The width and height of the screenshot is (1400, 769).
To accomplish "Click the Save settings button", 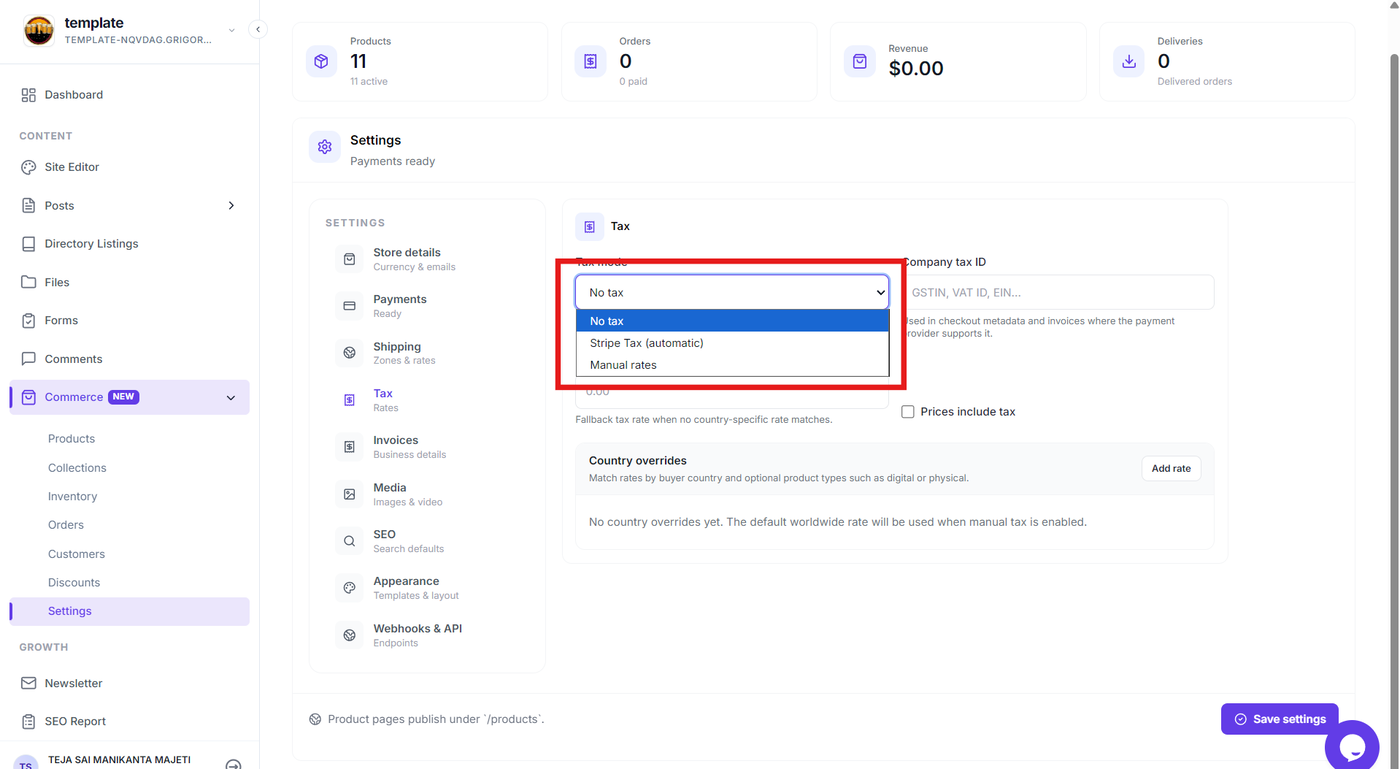I will point(1279,719).
